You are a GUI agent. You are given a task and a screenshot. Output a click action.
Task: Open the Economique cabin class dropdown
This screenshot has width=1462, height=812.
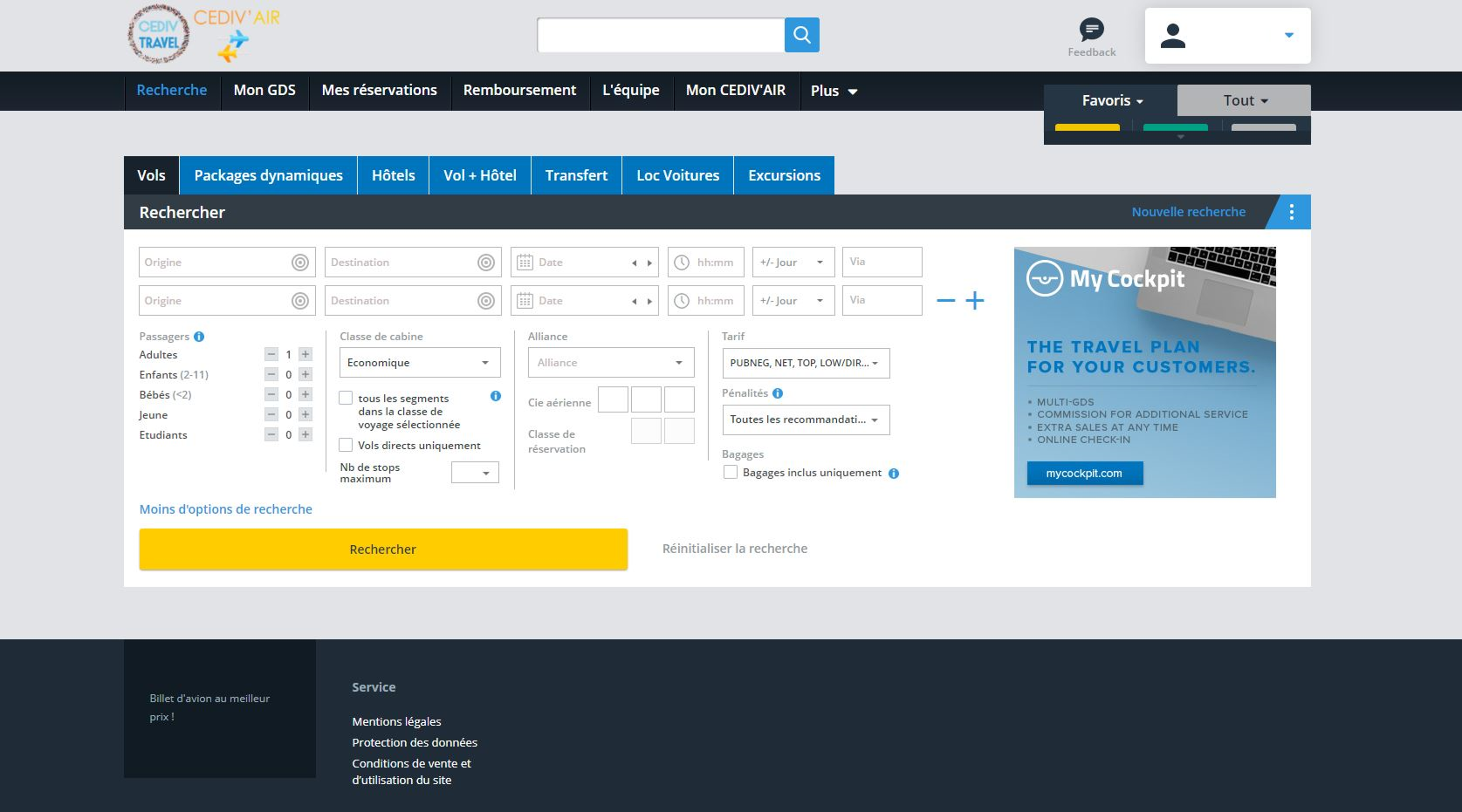[x=419, y=363]
